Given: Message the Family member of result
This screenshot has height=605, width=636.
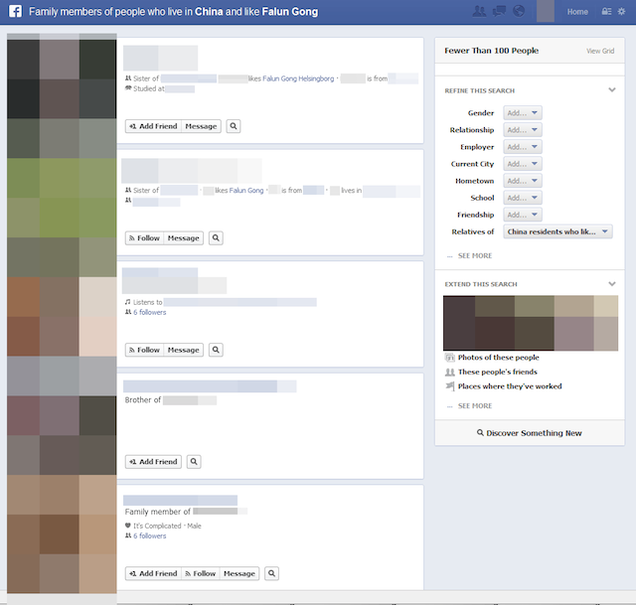Looking at the screenshot, I should (239, 573).
